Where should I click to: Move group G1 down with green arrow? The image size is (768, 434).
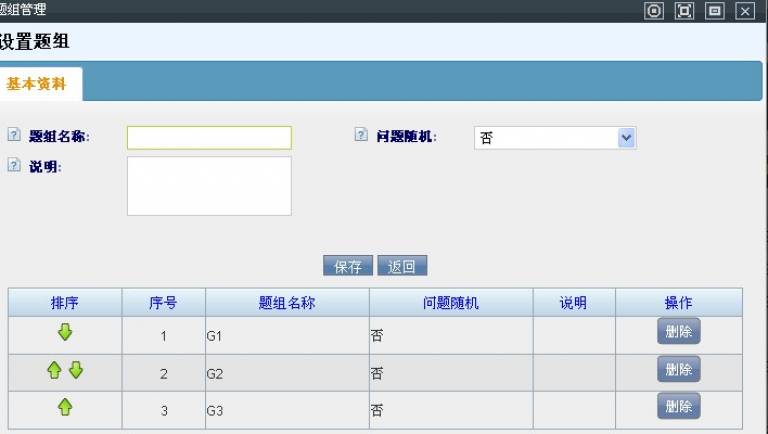point(65,333)
